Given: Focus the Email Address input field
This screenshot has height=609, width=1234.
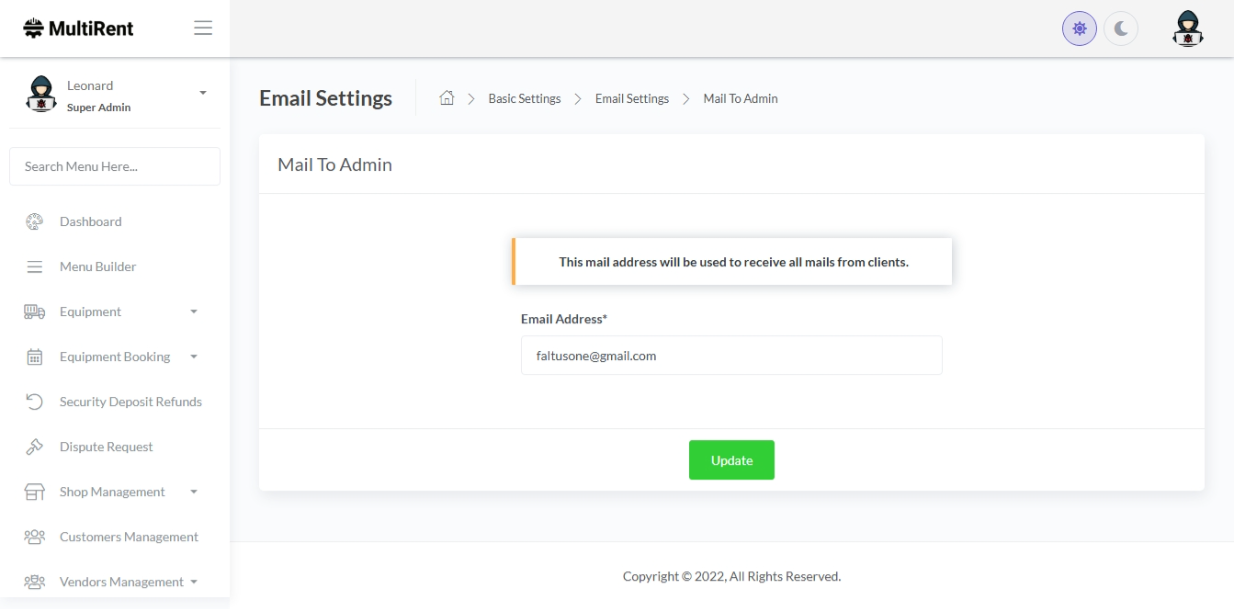Looking at the screenshot, I should pyautogui.click(x=731, y=355).
